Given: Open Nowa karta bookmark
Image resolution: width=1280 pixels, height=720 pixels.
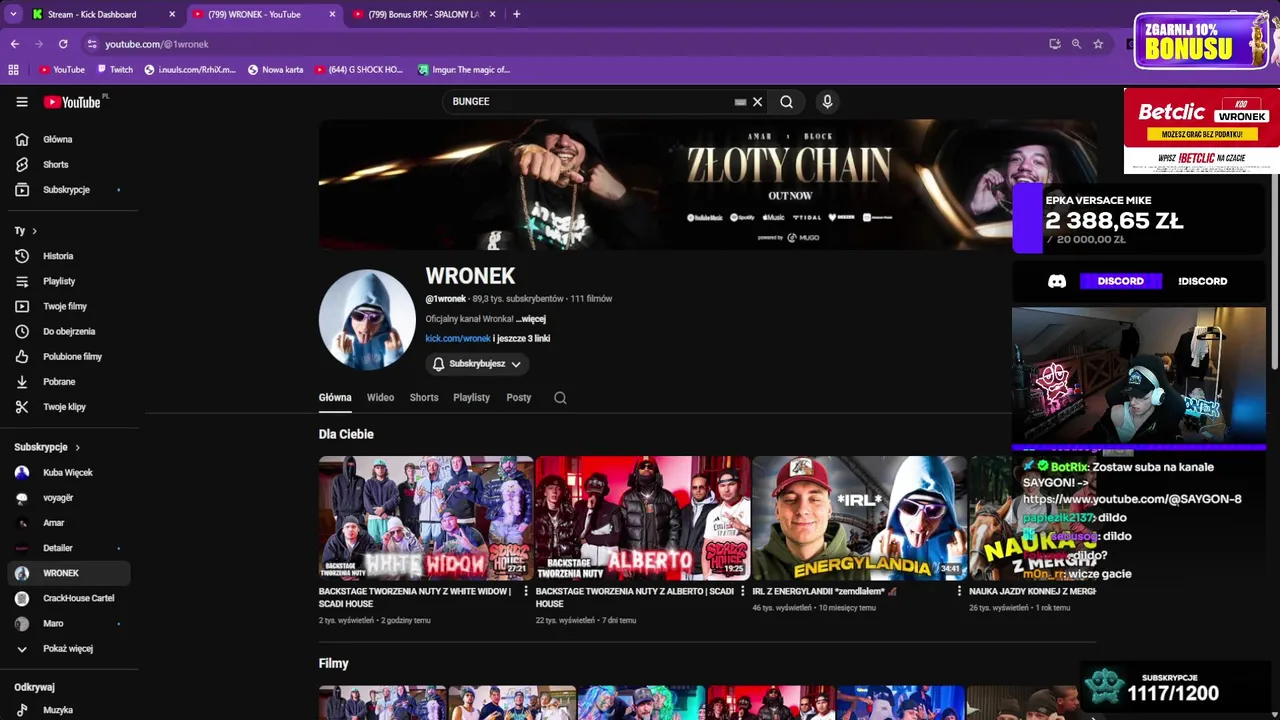Looking at the screenshot, I should tap(275, 70).
